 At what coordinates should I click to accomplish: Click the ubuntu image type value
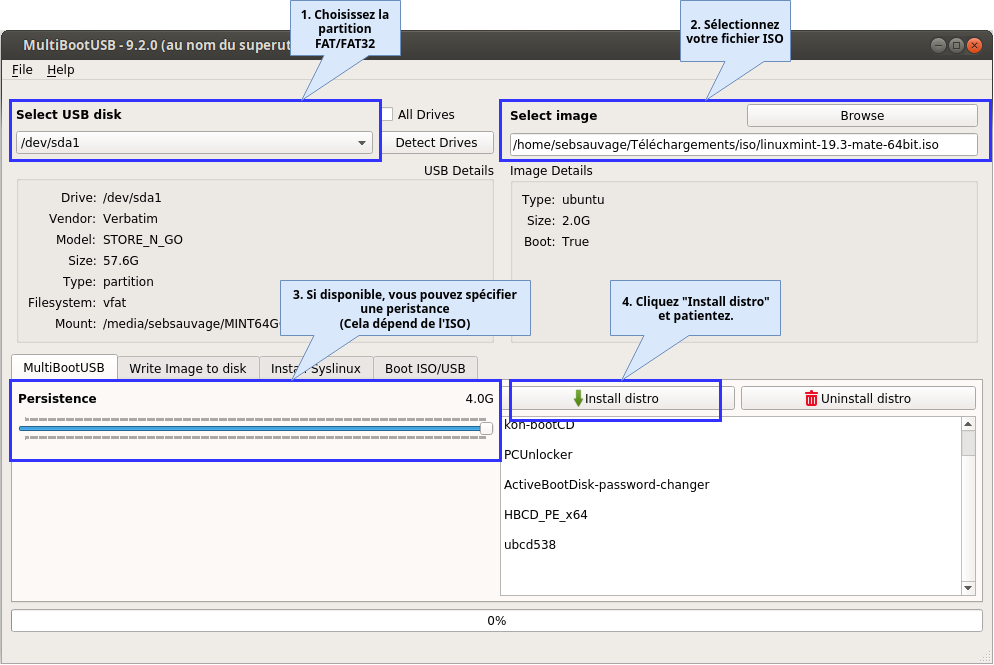[583, 200]
